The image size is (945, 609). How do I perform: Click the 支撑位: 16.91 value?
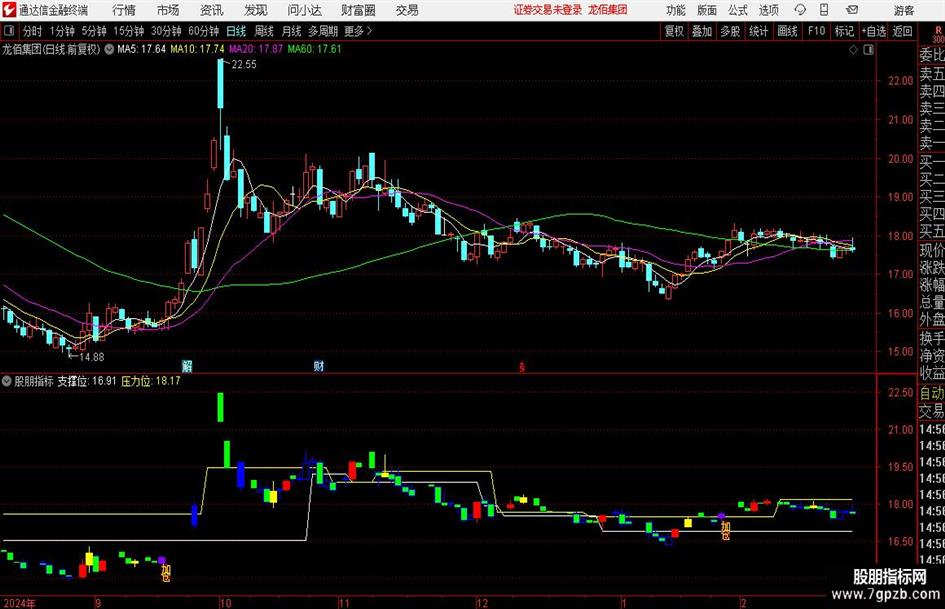[x=87, y=381]
